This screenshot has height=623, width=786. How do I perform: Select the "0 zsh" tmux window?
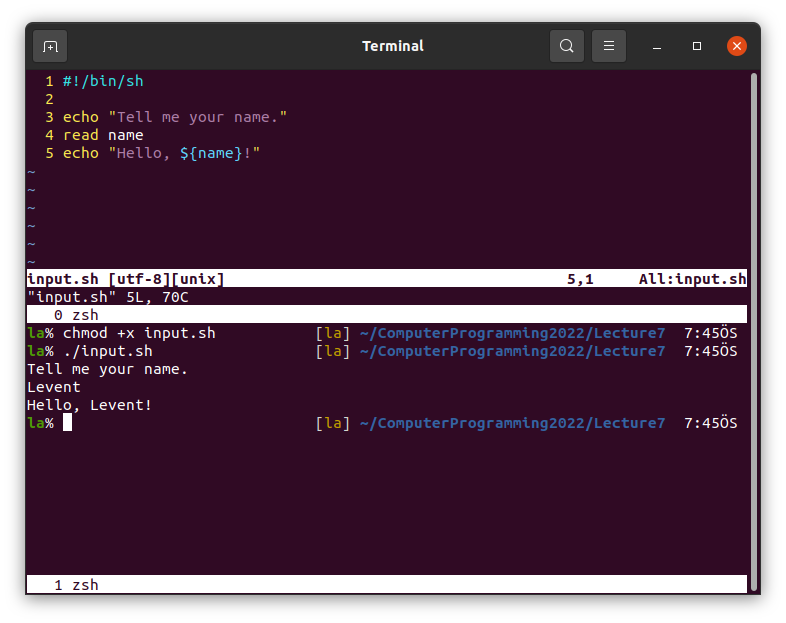(76, 315)
